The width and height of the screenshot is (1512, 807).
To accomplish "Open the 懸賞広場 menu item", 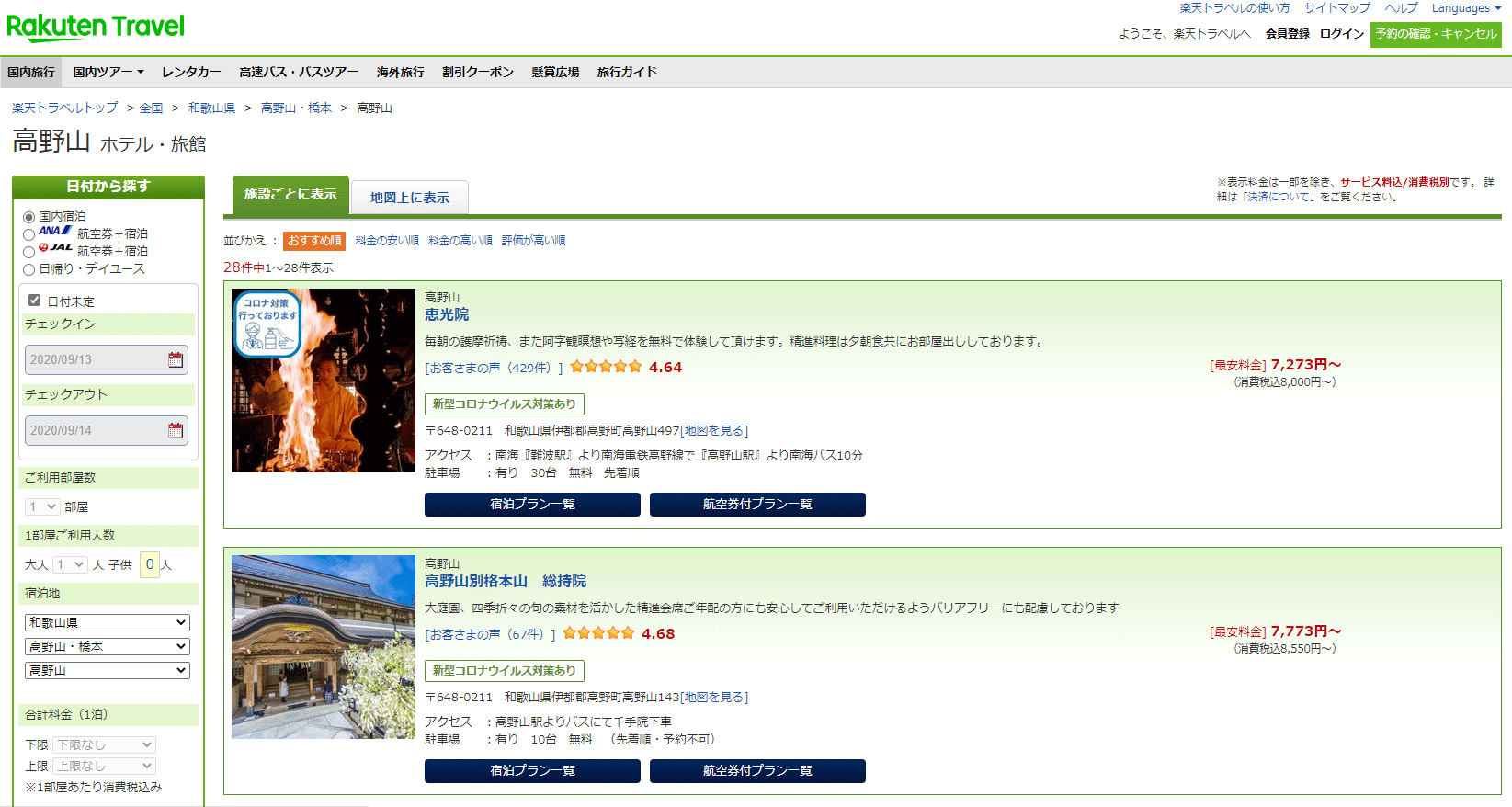I will point(555,72).
